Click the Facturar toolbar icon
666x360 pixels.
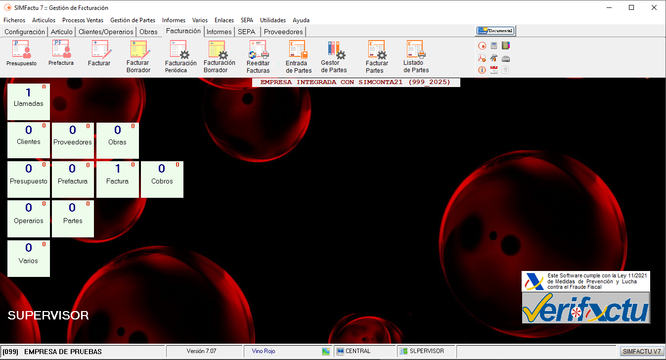click(99, 53)
